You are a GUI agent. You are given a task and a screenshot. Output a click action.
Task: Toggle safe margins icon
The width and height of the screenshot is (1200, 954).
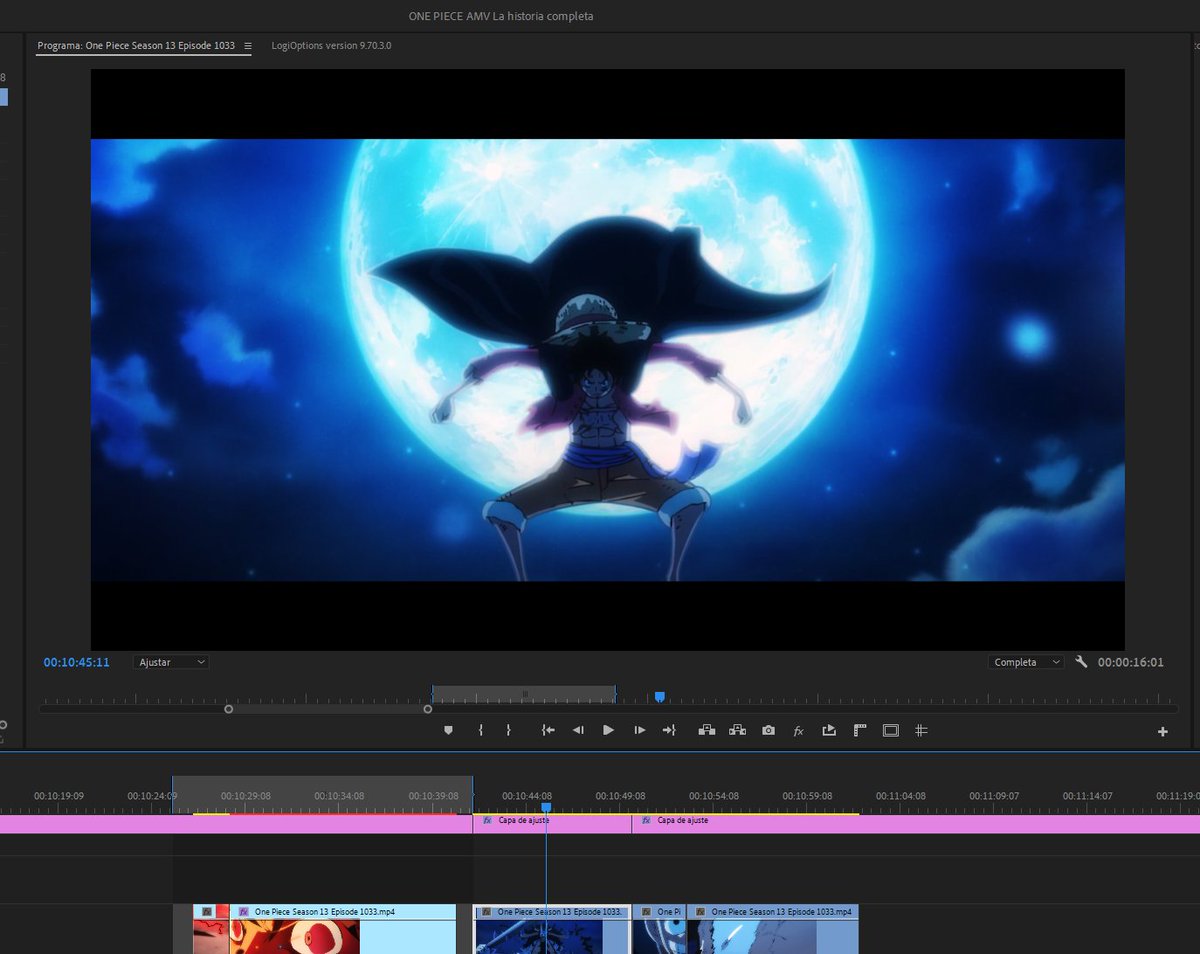pos(890,731)
